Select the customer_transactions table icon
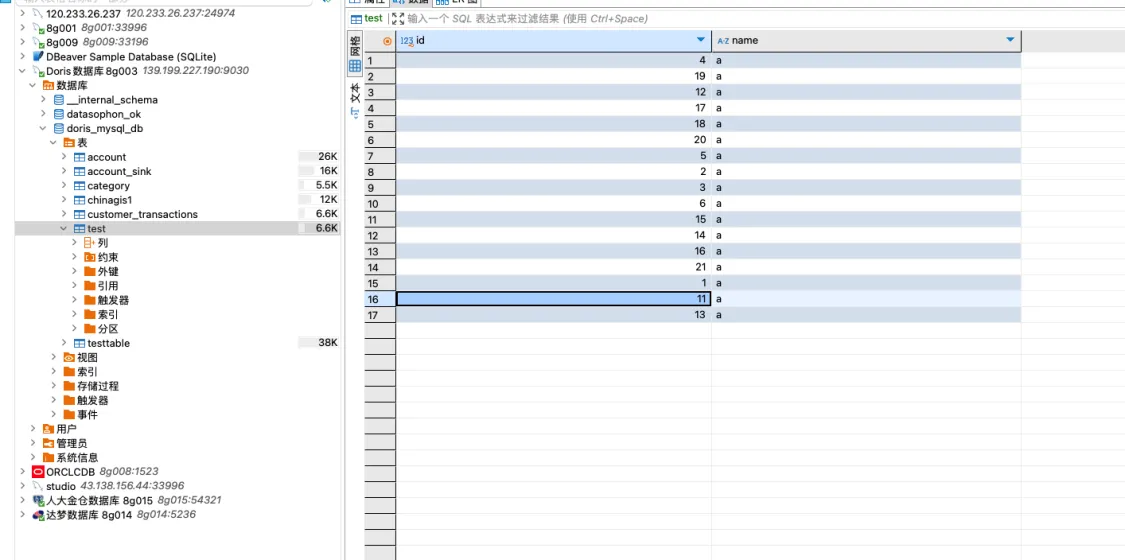The image size is (1125, 560). point(79,214)
